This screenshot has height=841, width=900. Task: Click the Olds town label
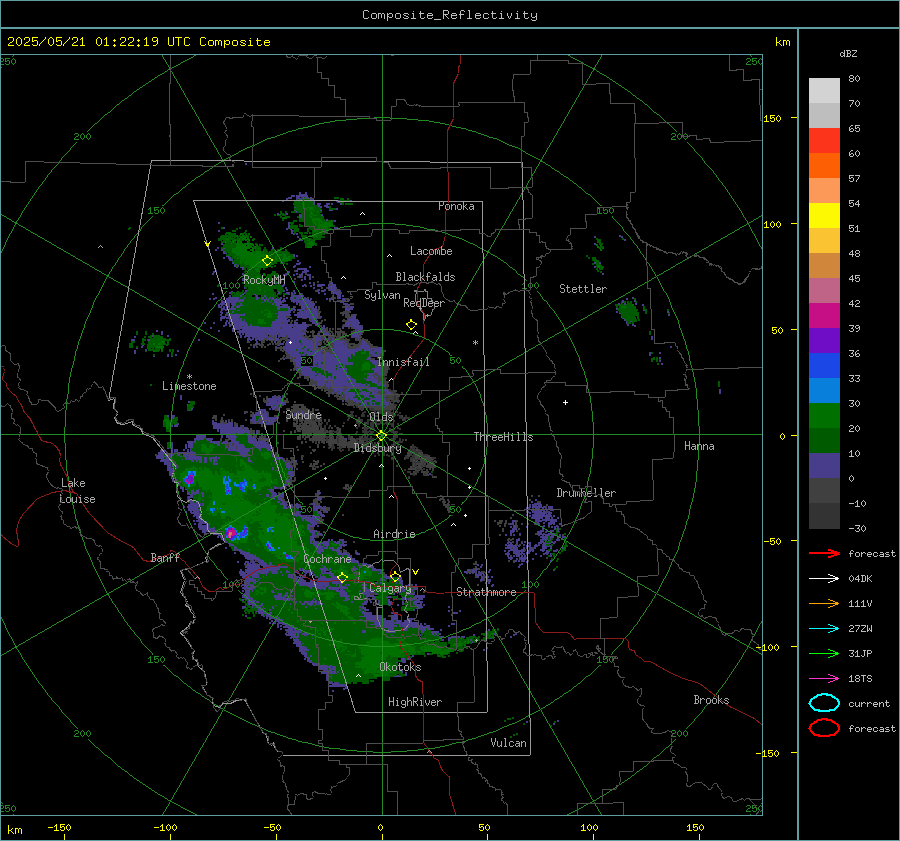click(x=381, y=417)
